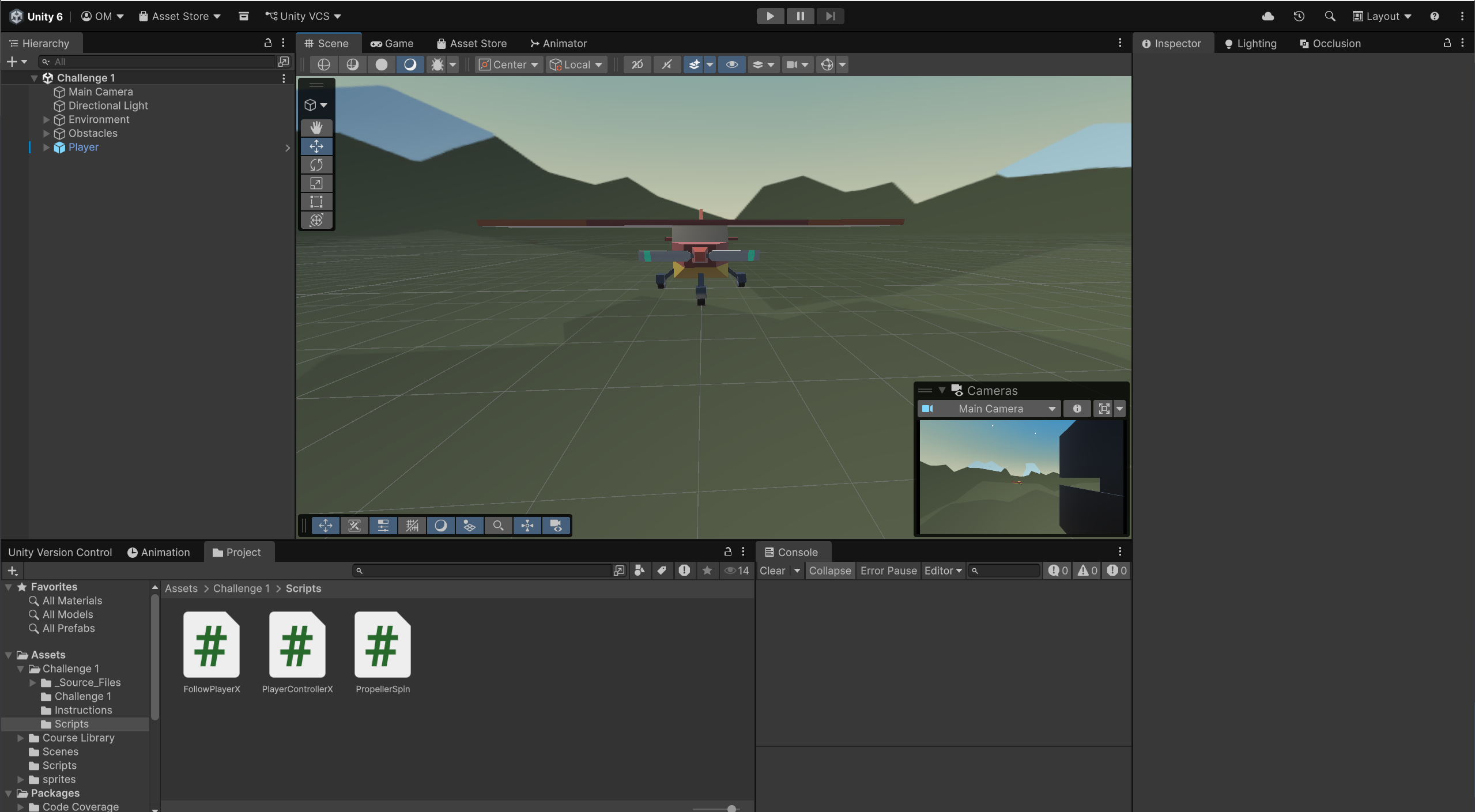
Task: Open the Layout dropdown button
Action: coord(1382,16)
